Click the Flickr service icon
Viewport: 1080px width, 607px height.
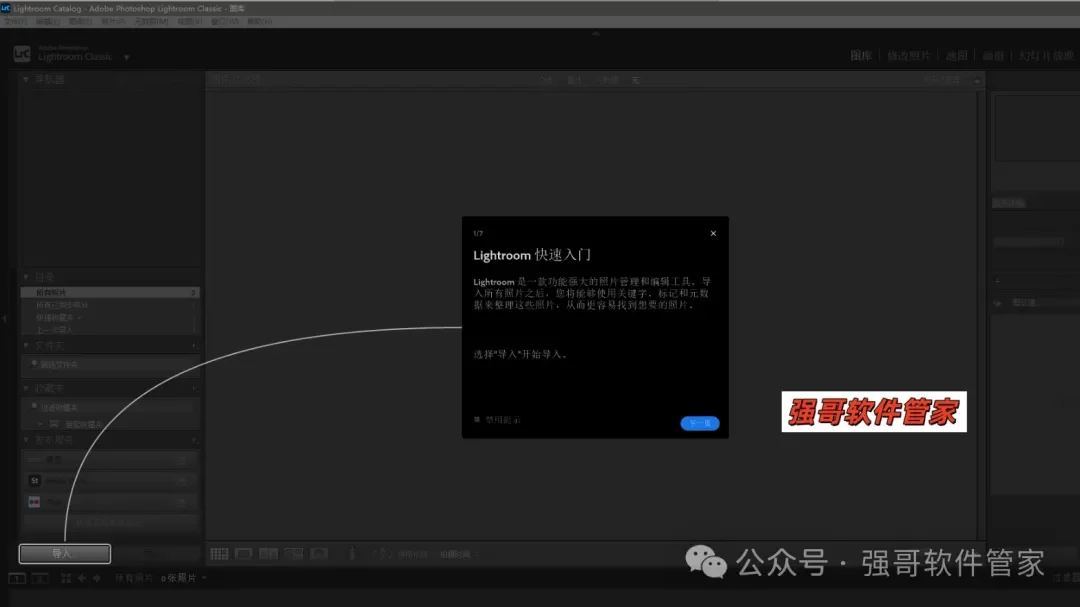pos(34,502)
